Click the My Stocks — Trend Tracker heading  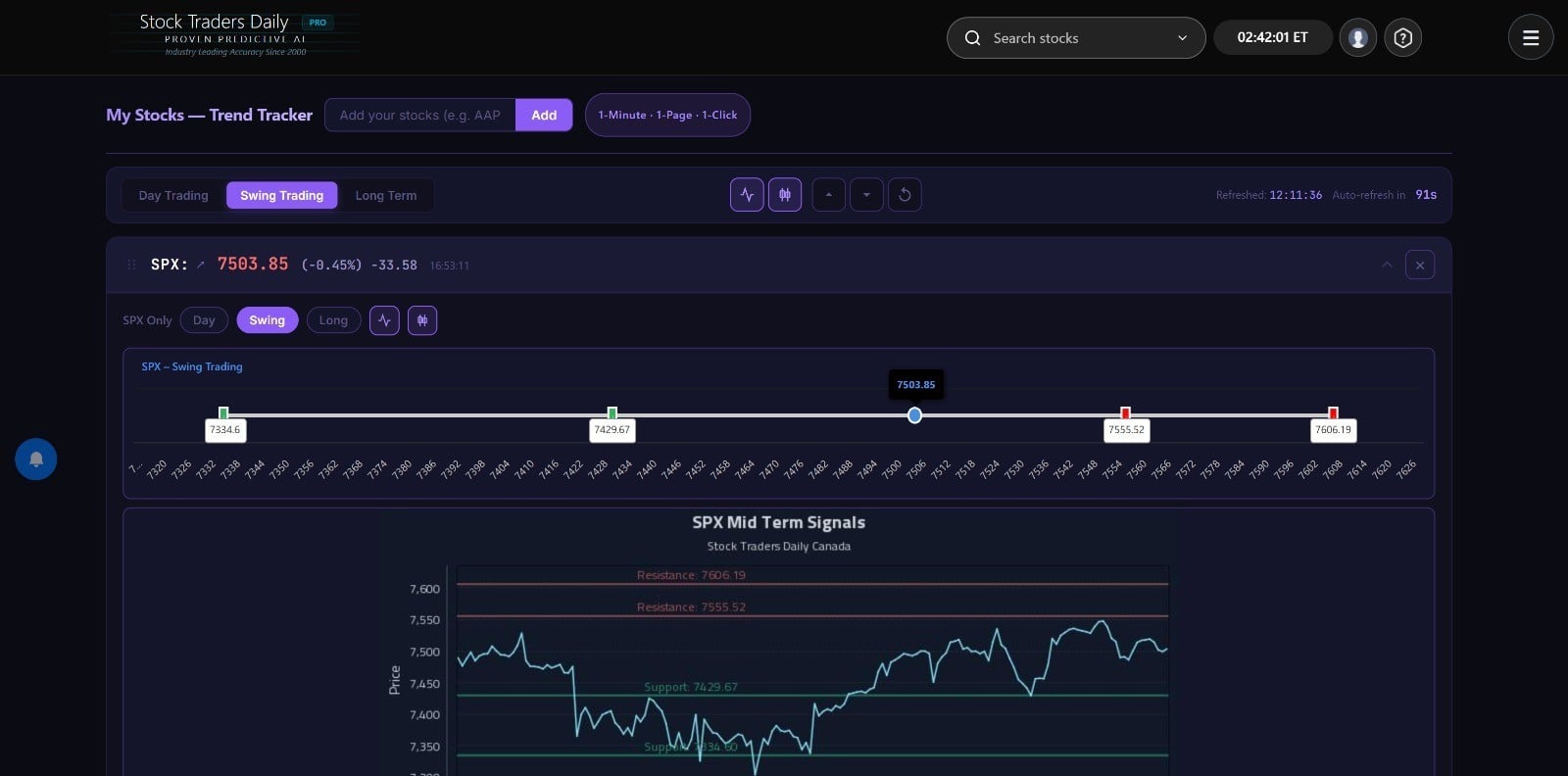(x=209, y=115)
